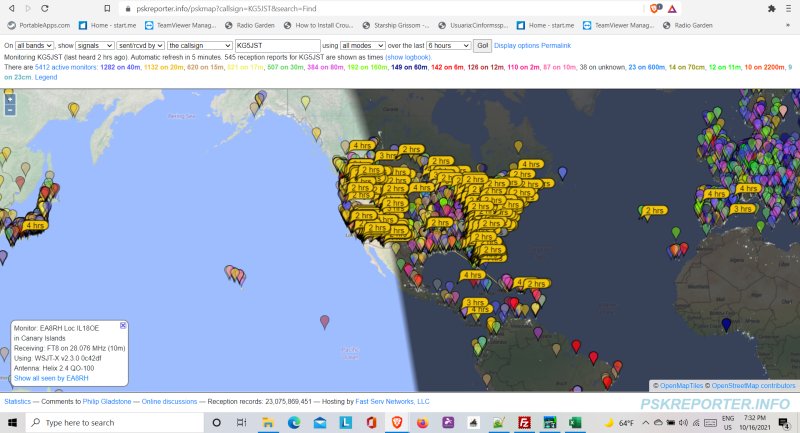The width and height of the screenshot is (800, 433).
Task: Click the browser address bar URL
Action: [x=226, y=9]
